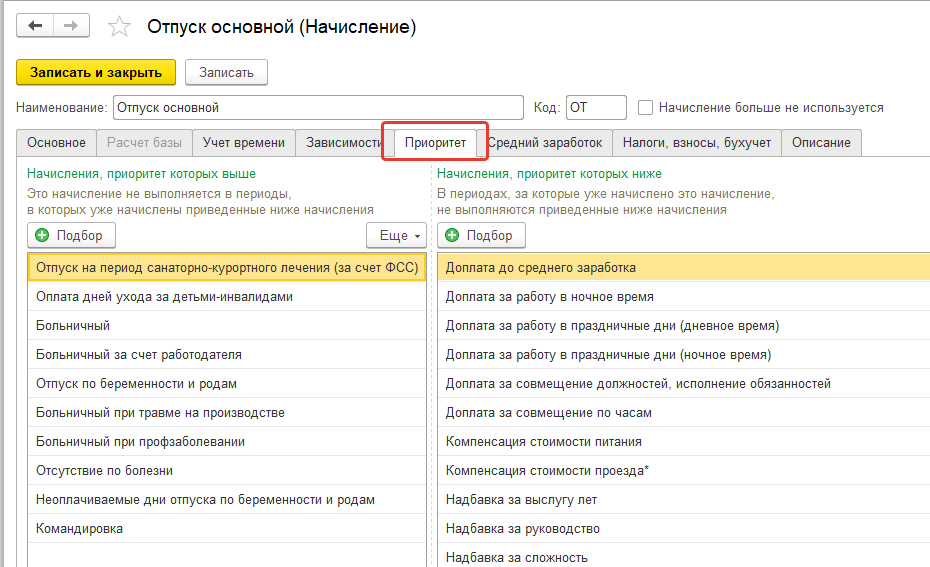This screenshot has width=930, height=567.
Task: Click the Записать button
Action: point(226,72)
